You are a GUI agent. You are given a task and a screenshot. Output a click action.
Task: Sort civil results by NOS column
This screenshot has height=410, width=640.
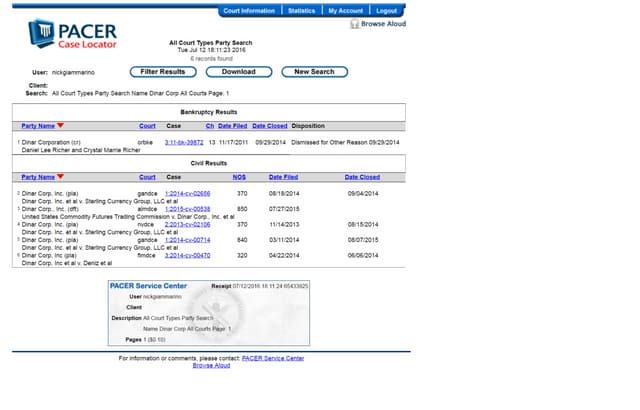click(240, 177)
